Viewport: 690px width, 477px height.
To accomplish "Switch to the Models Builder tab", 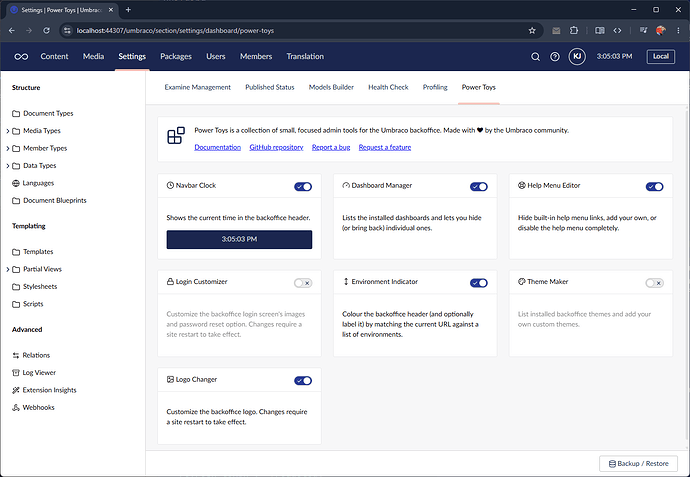I will (331, 87).
